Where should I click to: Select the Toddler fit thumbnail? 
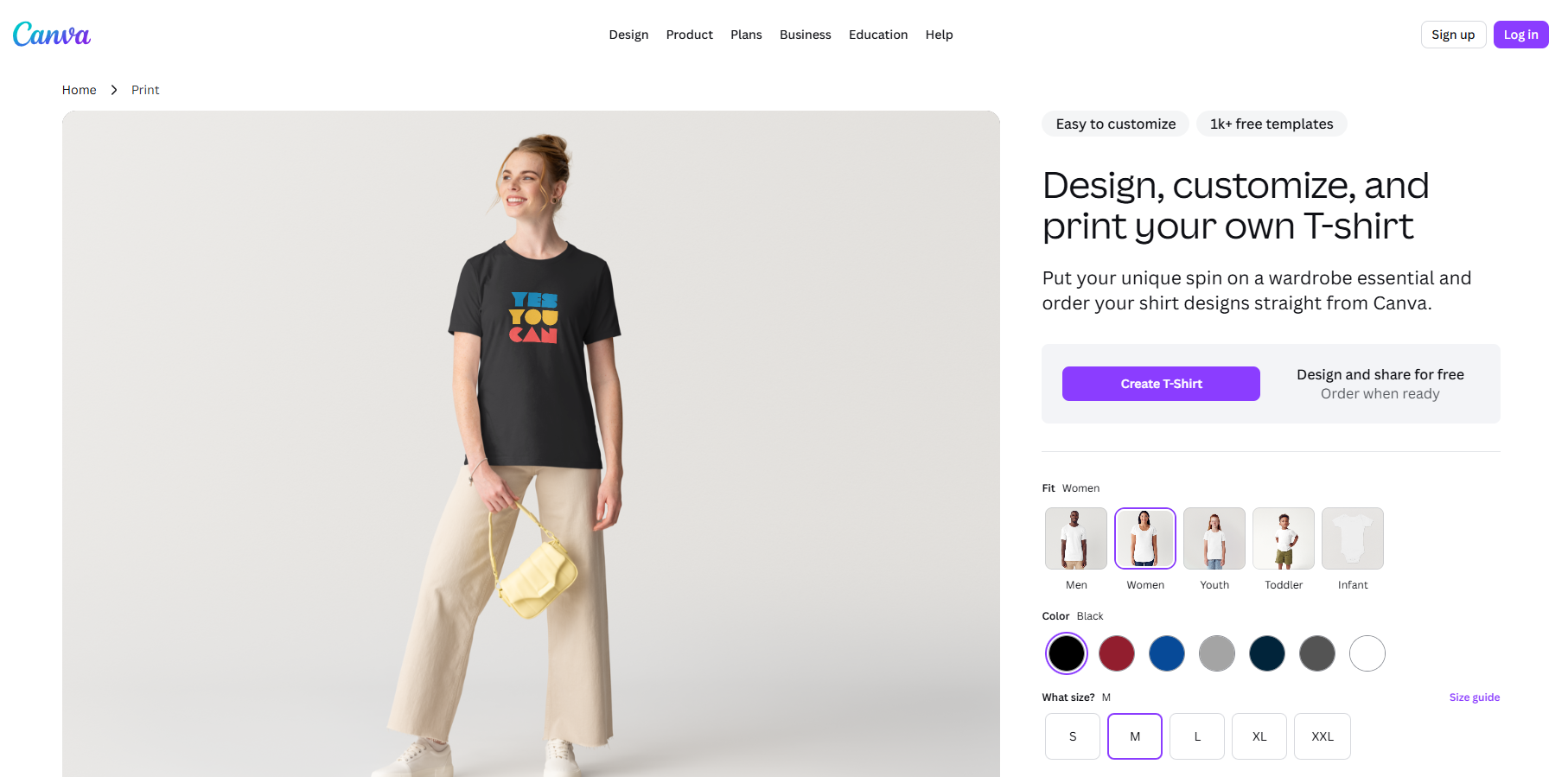pos(1283,538)
